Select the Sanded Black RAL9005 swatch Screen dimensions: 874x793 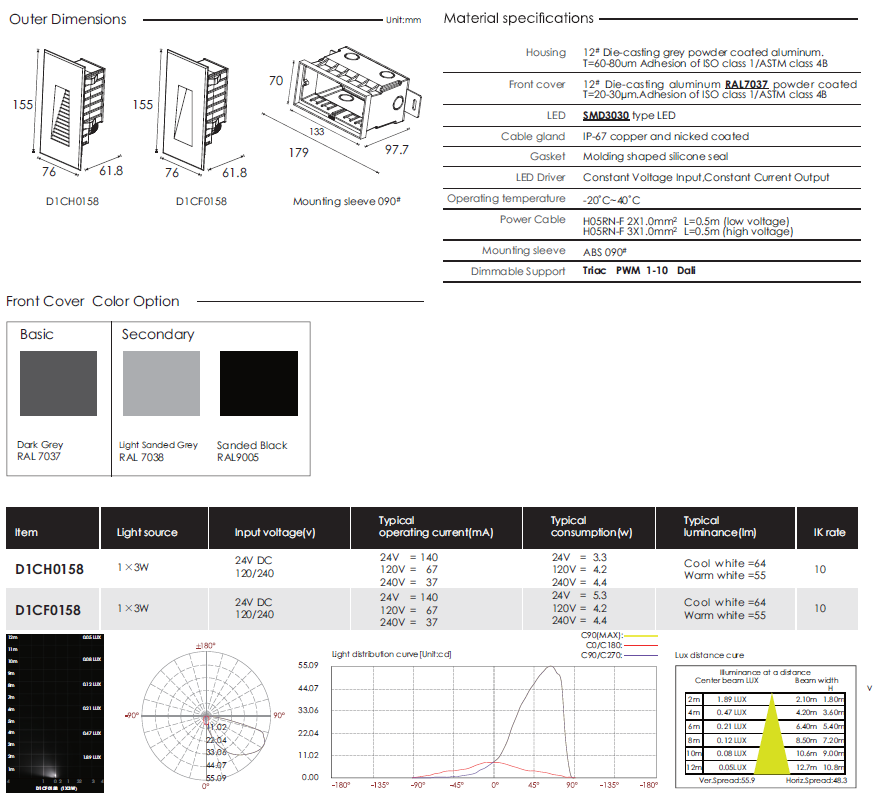(x=258, y=383)
